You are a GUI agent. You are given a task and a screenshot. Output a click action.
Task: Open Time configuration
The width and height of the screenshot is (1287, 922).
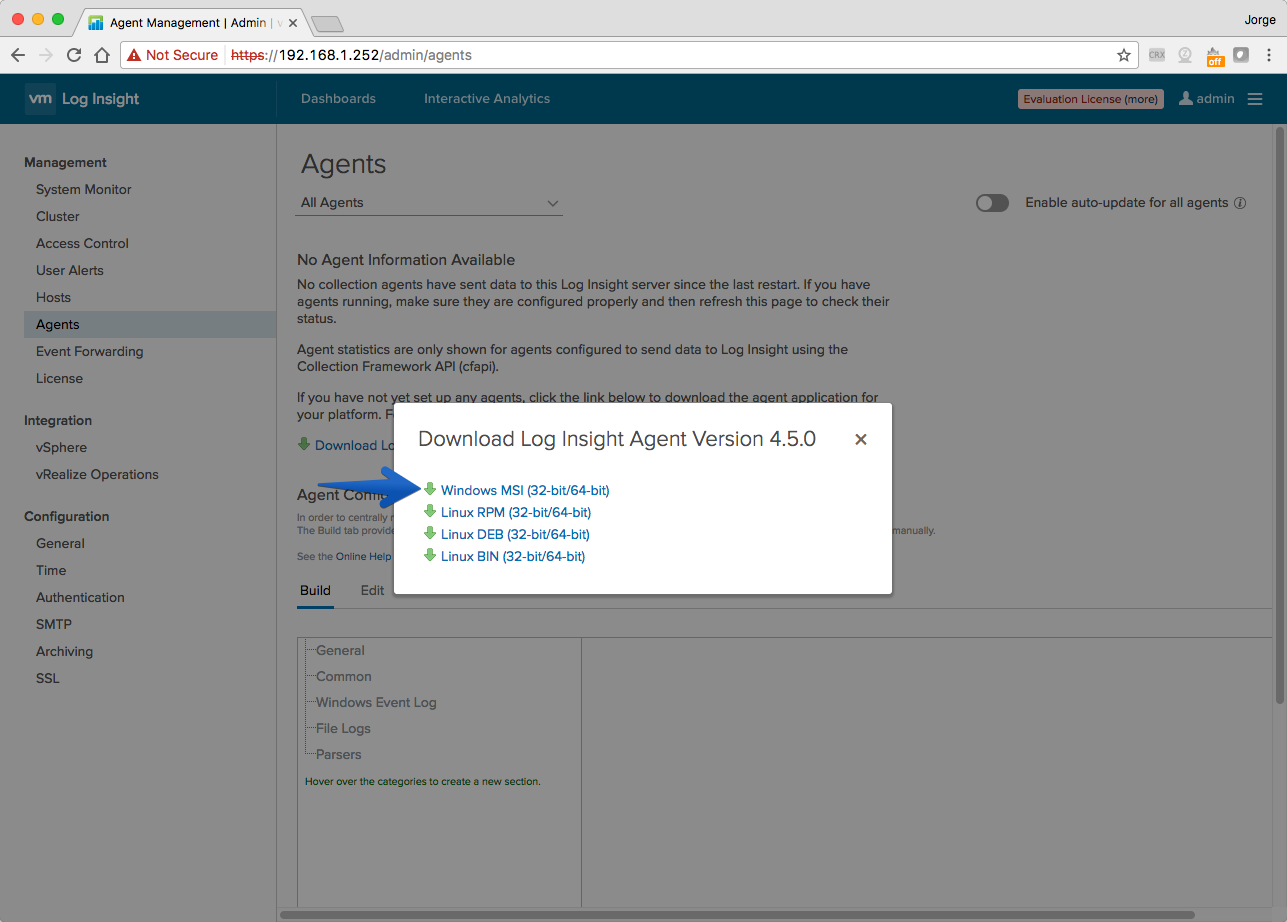point(51,570)
